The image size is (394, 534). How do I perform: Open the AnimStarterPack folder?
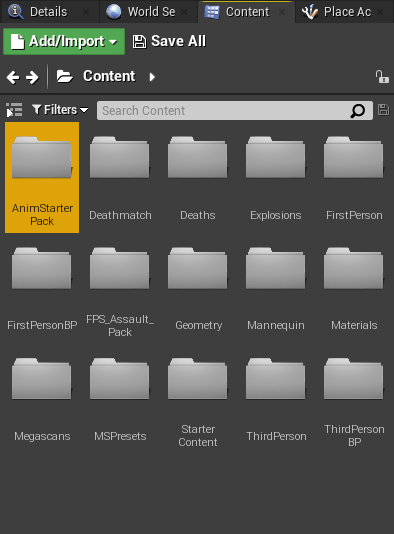[x=42, y=177]
